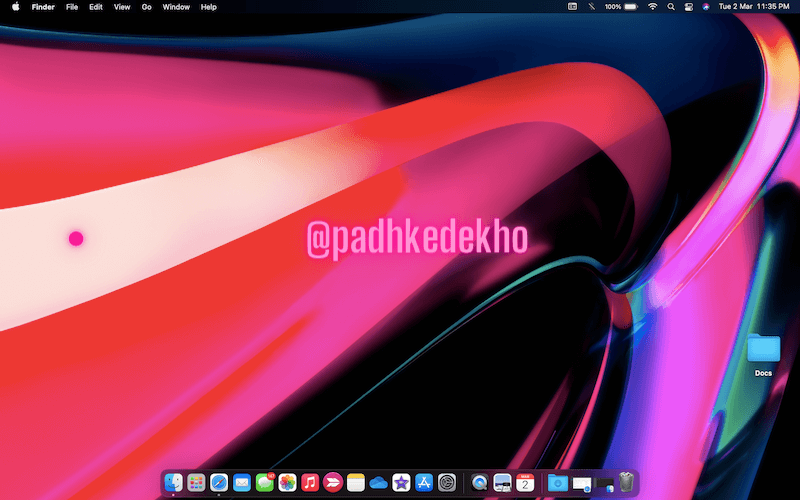Open OneDrive cloud icon in Dock
Screen dimensions: 800x500
coord(379,483)
